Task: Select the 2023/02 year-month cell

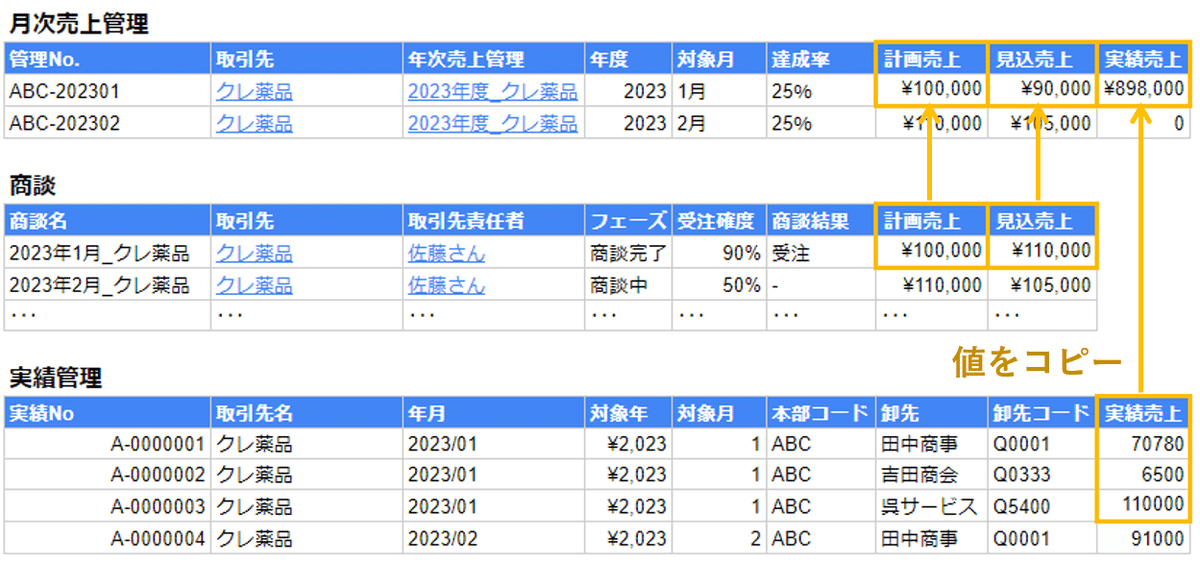Action: click(494, 539)
